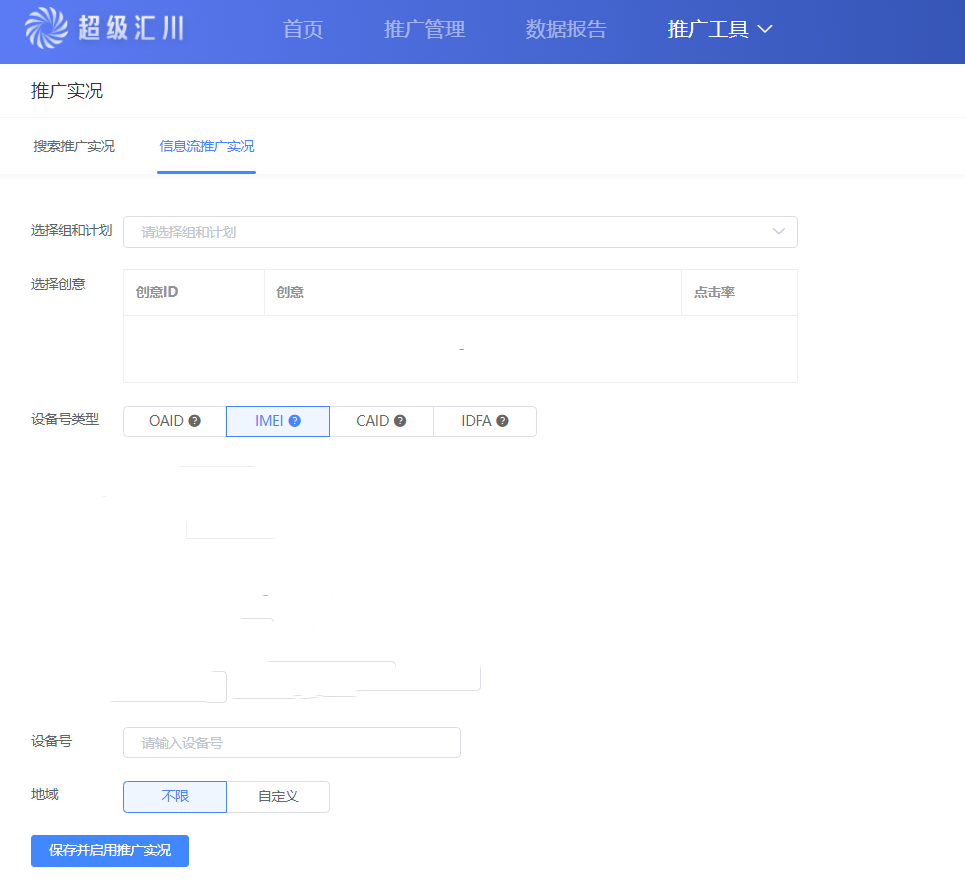Screen dimensions: 965x887
Task: Open the 数据报告 menu
Action: (566, 29)
